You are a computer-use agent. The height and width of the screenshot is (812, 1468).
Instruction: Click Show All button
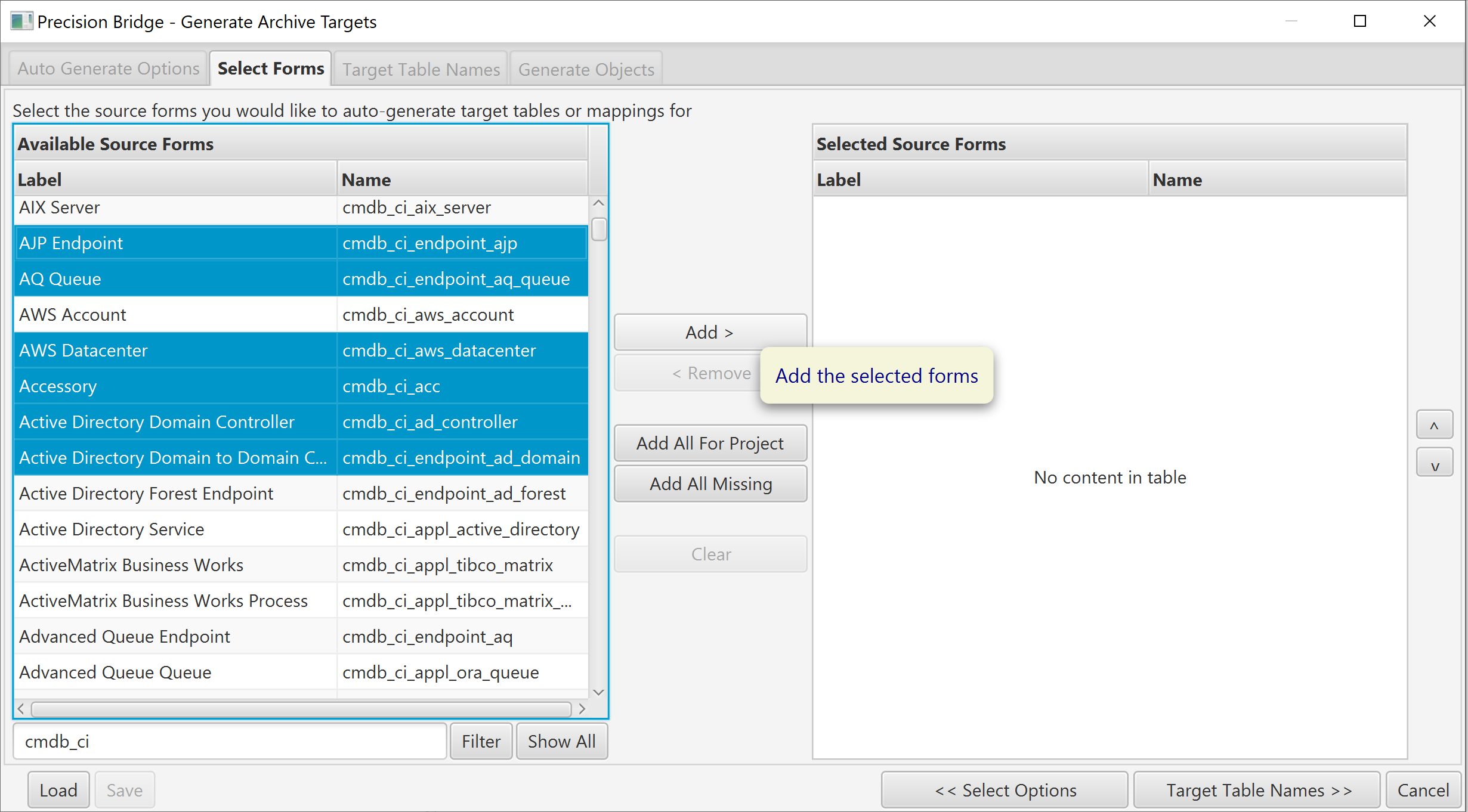pyautogui.click(x=561, y=741)
